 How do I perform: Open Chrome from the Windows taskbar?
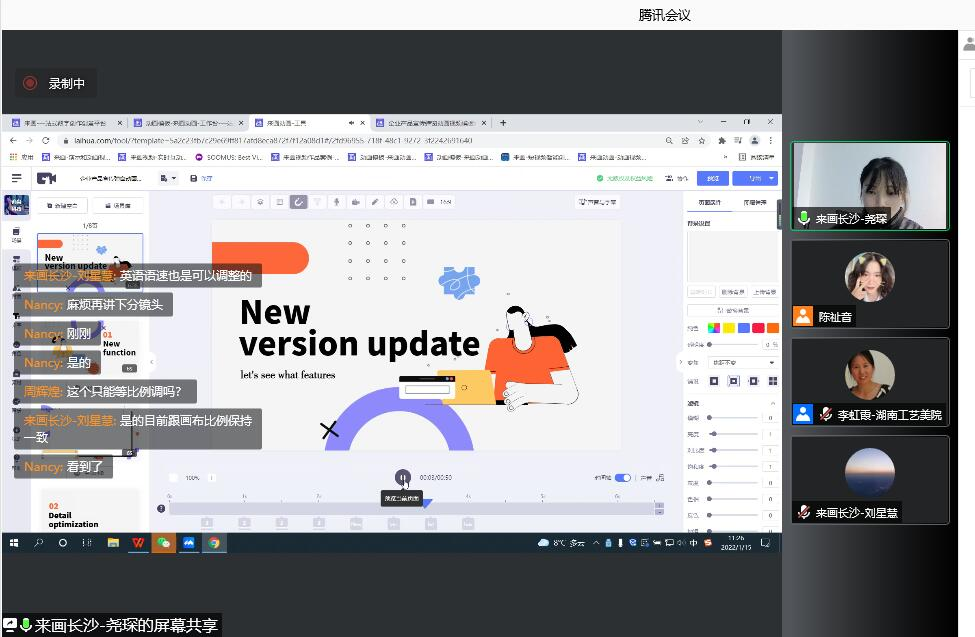tap(213, 543)
